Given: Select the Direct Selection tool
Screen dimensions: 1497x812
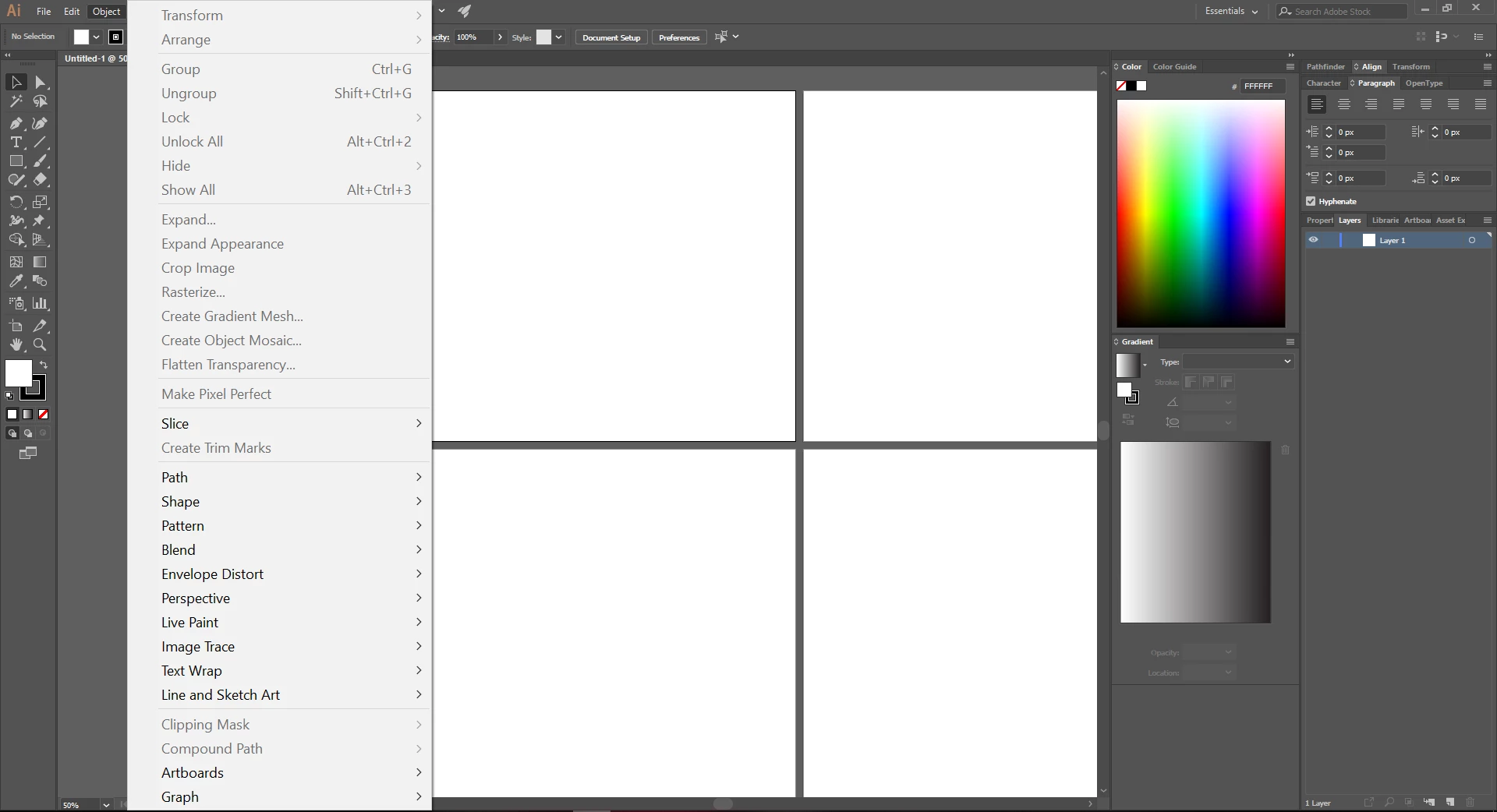Looking at the screenshot, I should [x=41, y=82].
